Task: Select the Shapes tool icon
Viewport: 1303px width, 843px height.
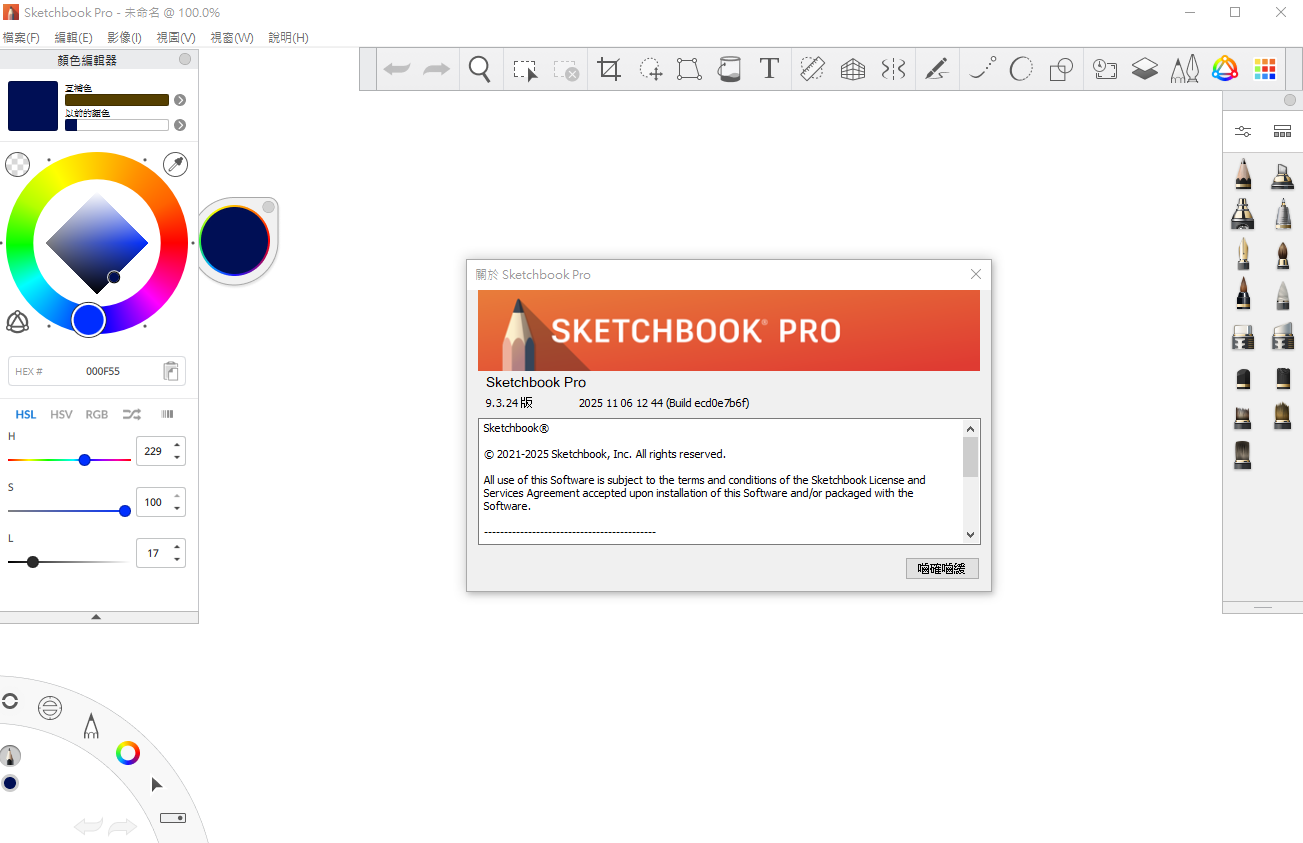Action: 1061,69
